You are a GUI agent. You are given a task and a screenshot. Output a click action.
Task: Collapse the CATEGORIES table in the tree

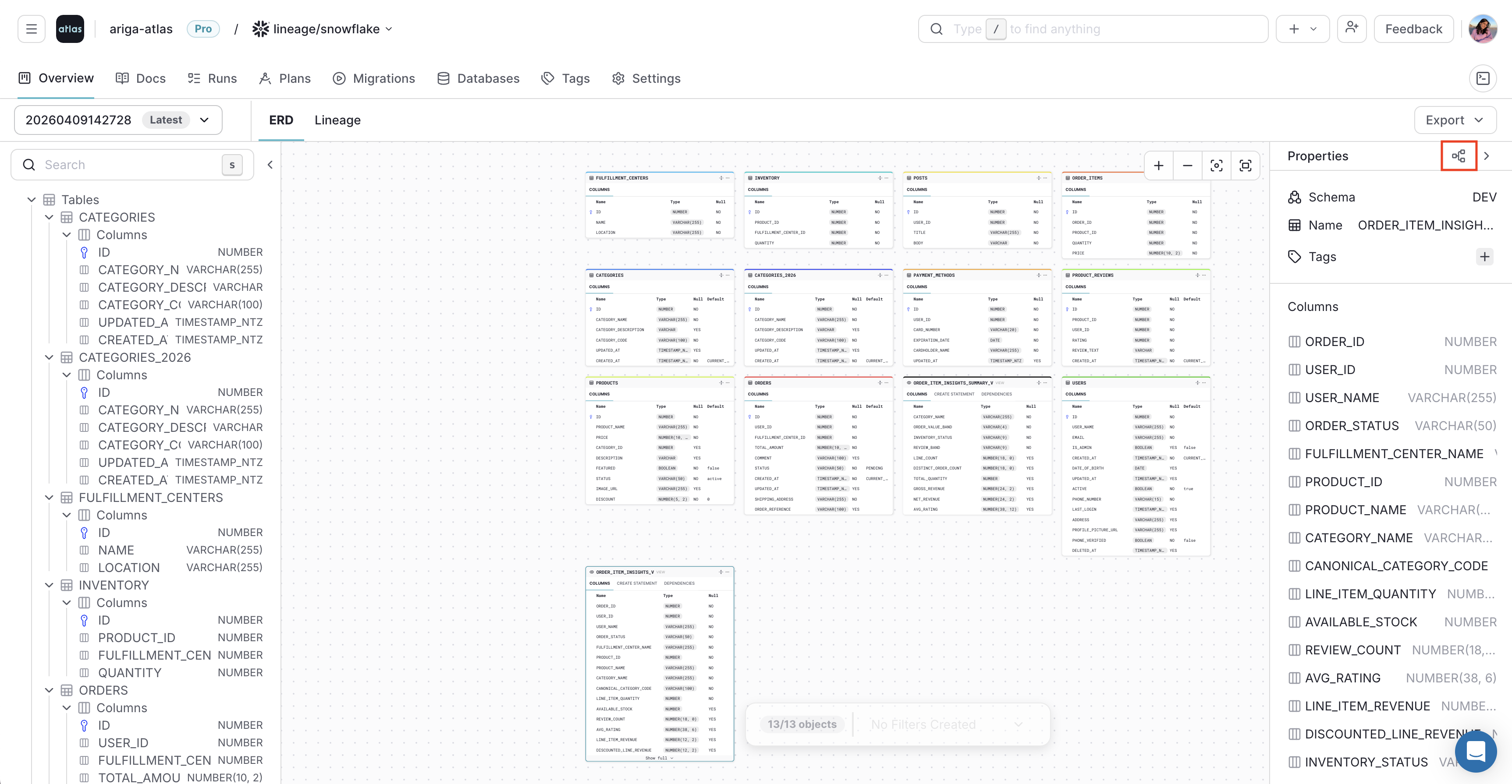(x=49, y=217)
